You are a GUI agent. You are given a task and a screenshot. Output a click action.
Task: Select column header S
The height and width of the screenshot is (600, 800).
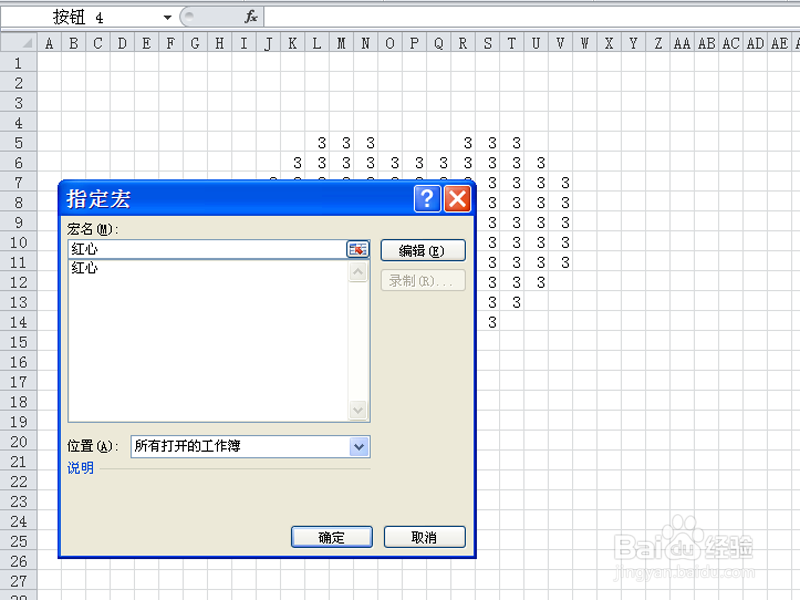click(486, 43)
